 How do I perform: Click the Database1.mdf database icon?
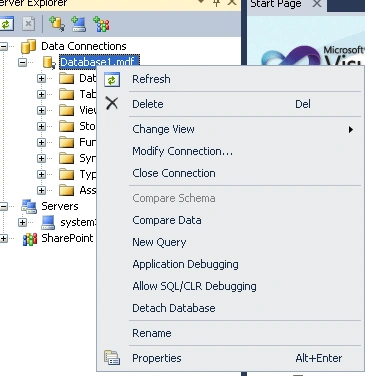pyautogui.click(x=49, y=63)
